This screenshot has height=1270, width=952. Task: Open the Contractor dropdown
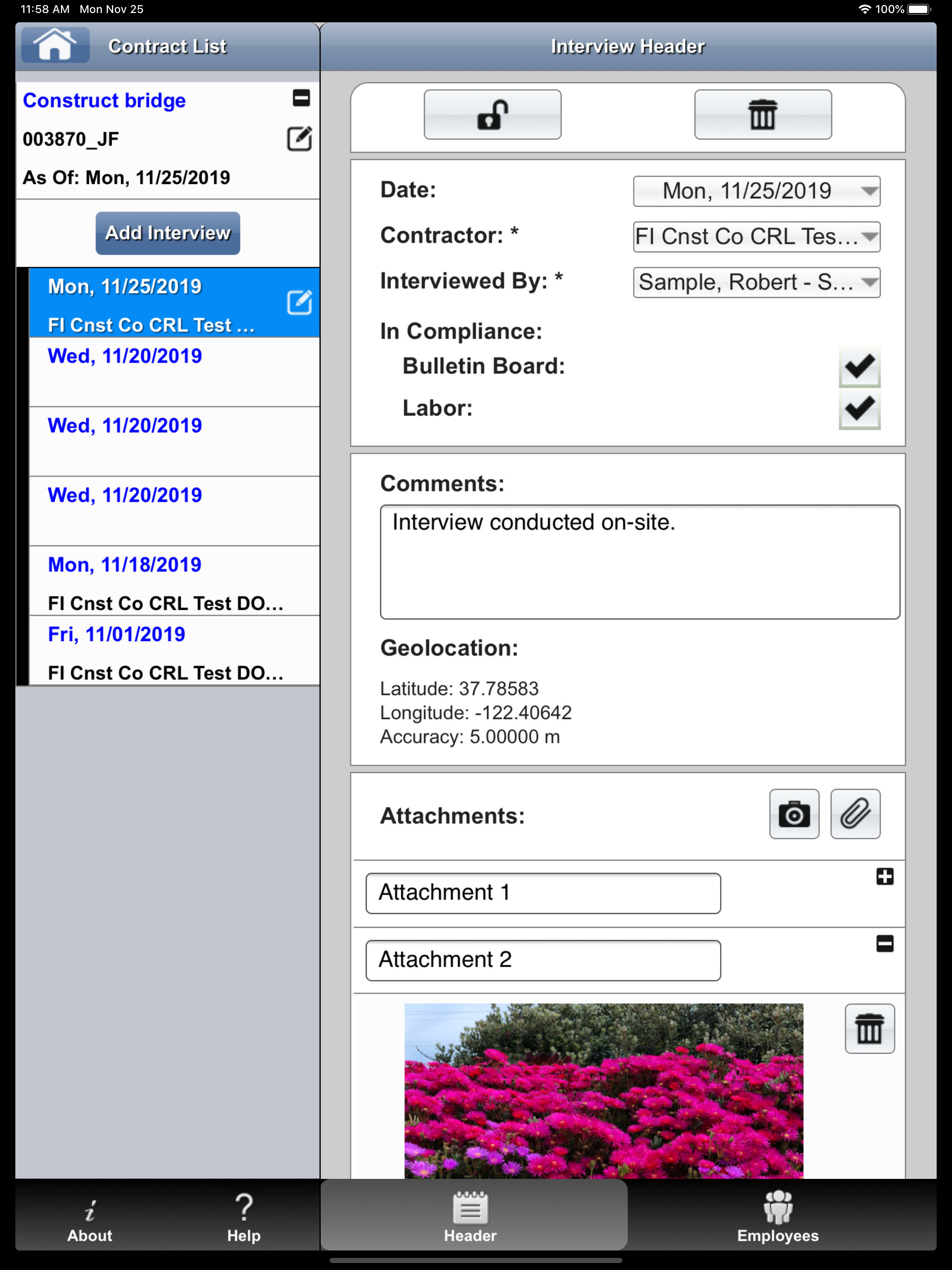[756, 237]
